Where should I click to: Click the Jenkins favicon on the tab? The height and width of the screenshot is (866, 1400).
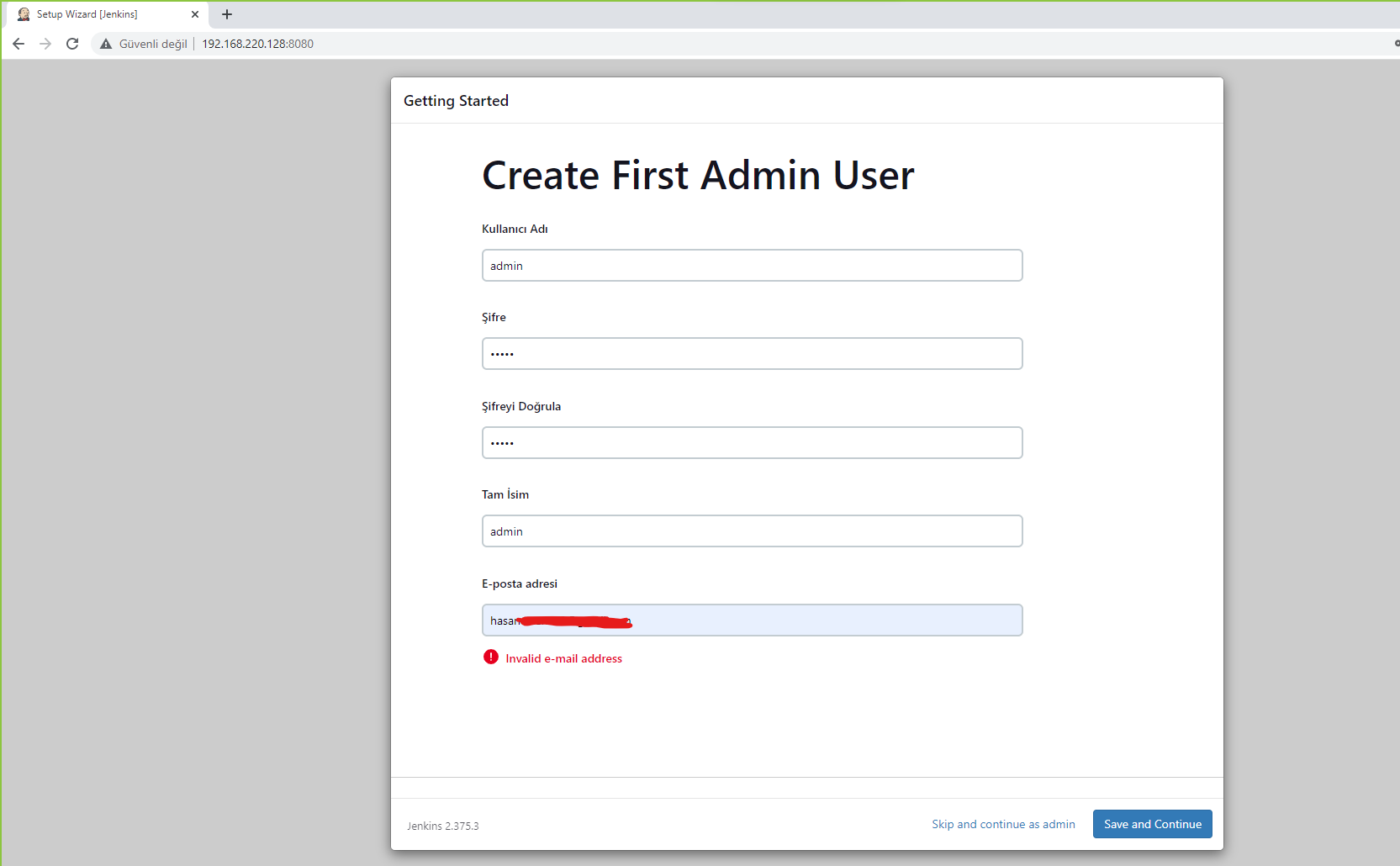click(x=24, y=14)
